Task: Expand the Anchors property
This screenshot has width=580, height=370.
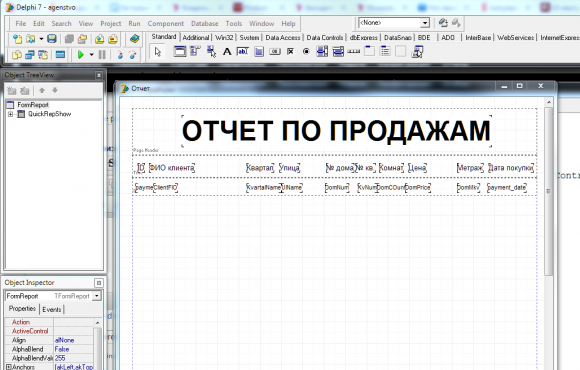Action: pos(9,367)
